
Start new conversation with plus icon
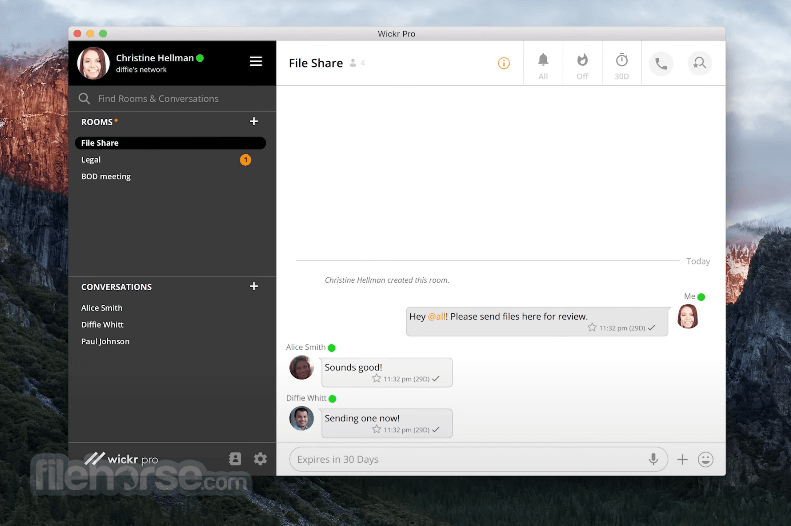point(254,286)
